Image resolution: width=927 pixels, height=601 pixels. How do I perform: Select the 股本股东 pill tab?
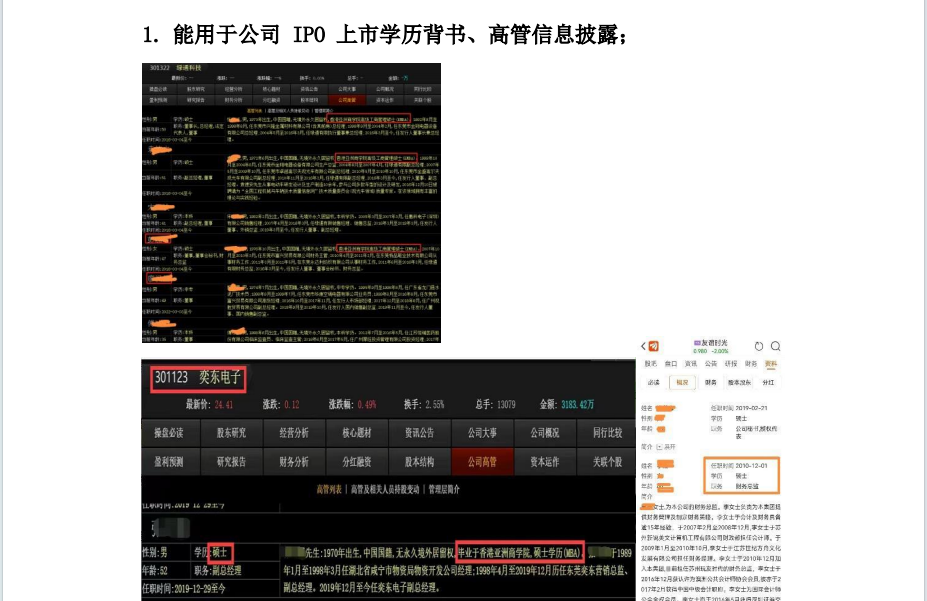[738, 382]
